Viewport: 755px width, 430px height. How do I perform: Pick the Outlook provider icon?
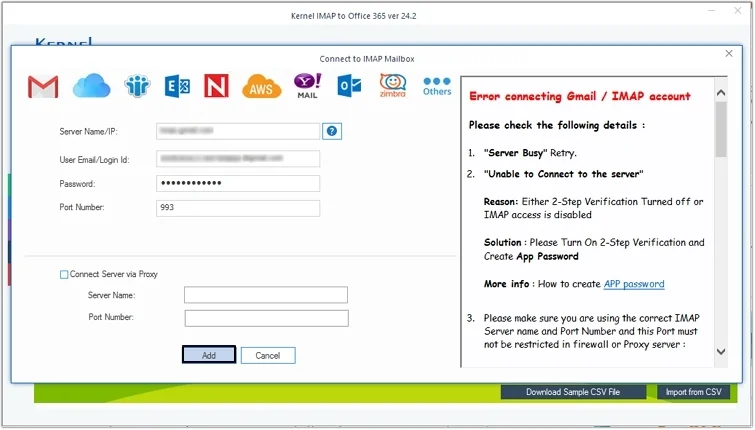pyautogui.click(x=349, y=86)
